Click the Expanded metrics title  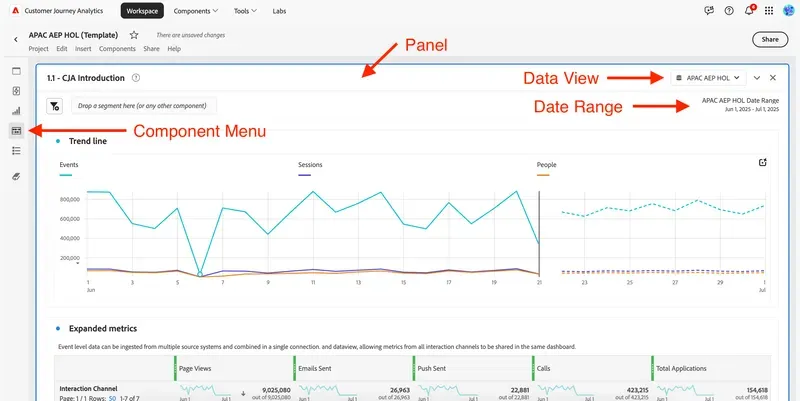pos(103,329)
